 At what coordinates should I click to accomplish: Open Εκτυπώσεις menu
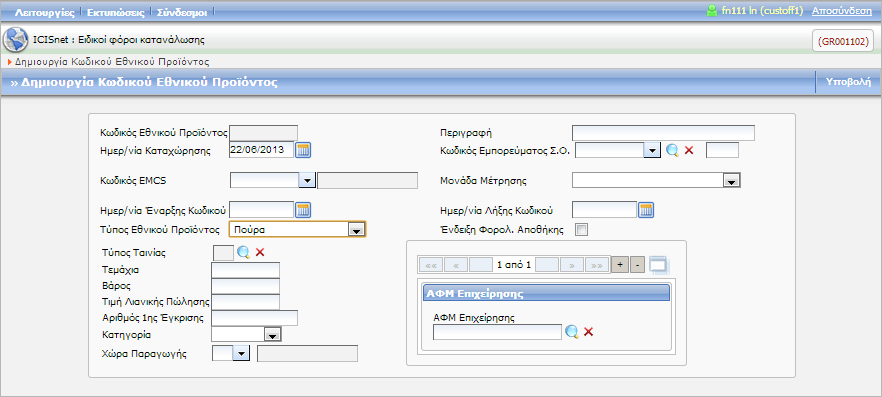pyautogui.click(x=116, y=12)
